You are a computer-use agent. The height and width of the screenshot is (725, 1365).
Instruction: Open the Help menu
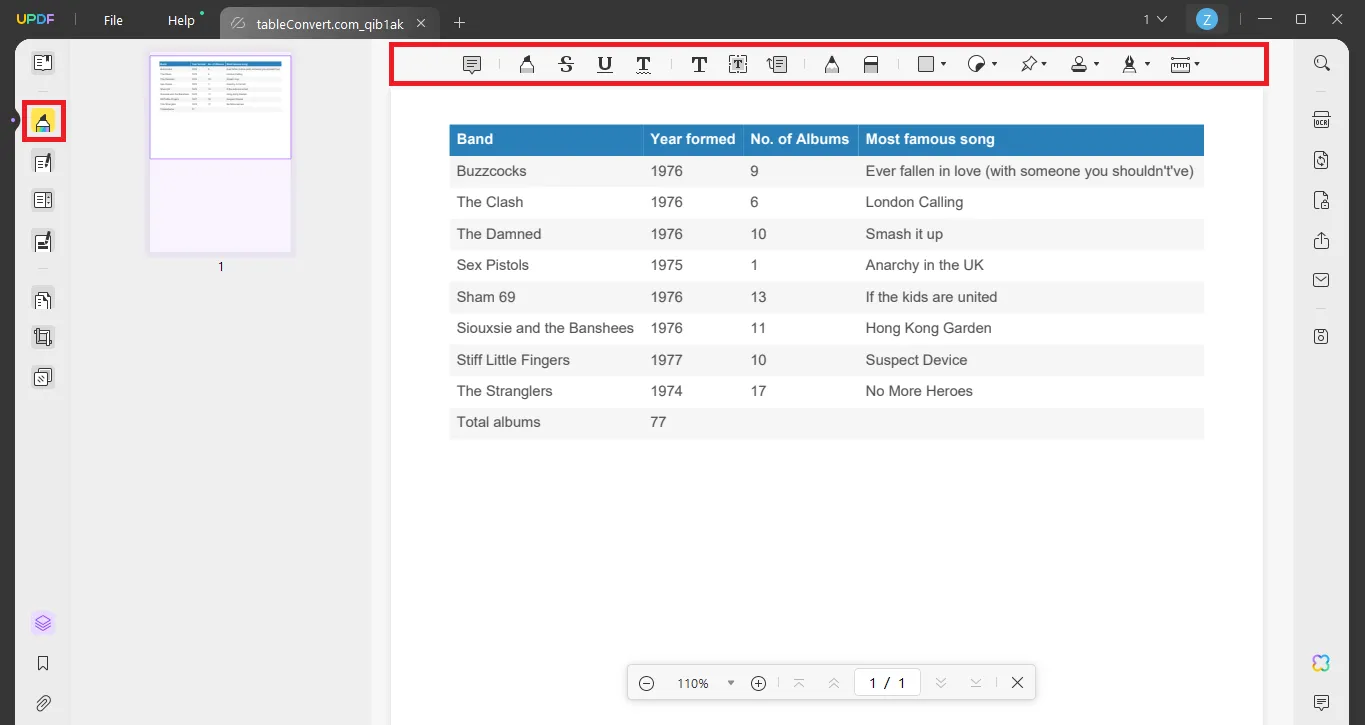pos(181,19)
